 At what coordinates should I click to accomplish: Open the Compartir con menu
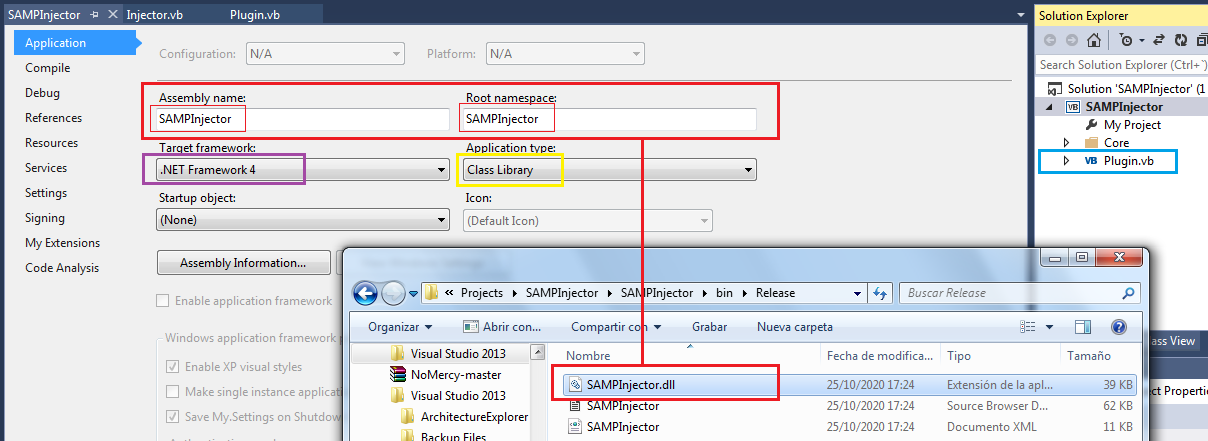tap(616, 327)
